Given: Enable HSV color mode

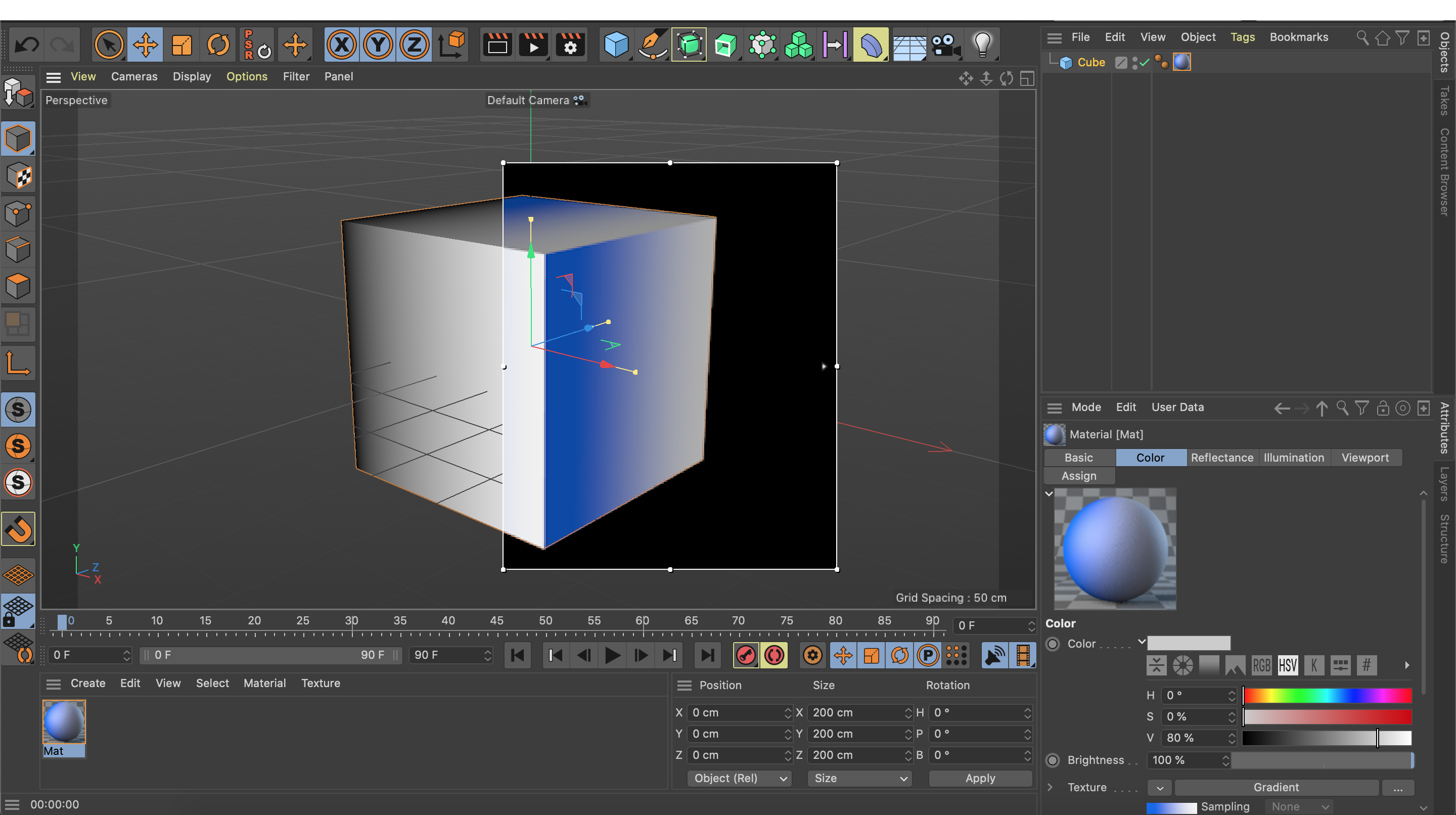Looking at the screenshot, I should [x=1287, y=665].
